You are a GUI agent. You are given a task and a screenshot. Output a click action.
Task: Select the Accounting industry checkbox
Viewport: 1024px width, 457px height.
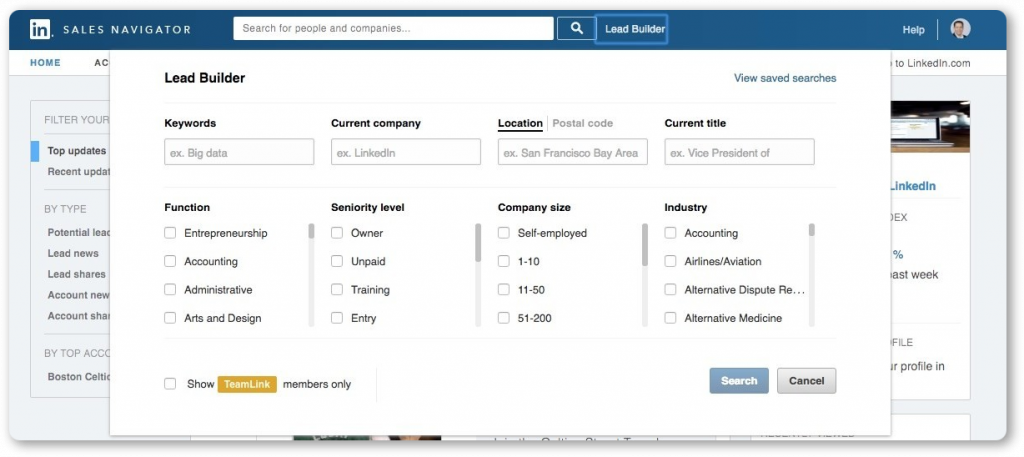point(670,233)
